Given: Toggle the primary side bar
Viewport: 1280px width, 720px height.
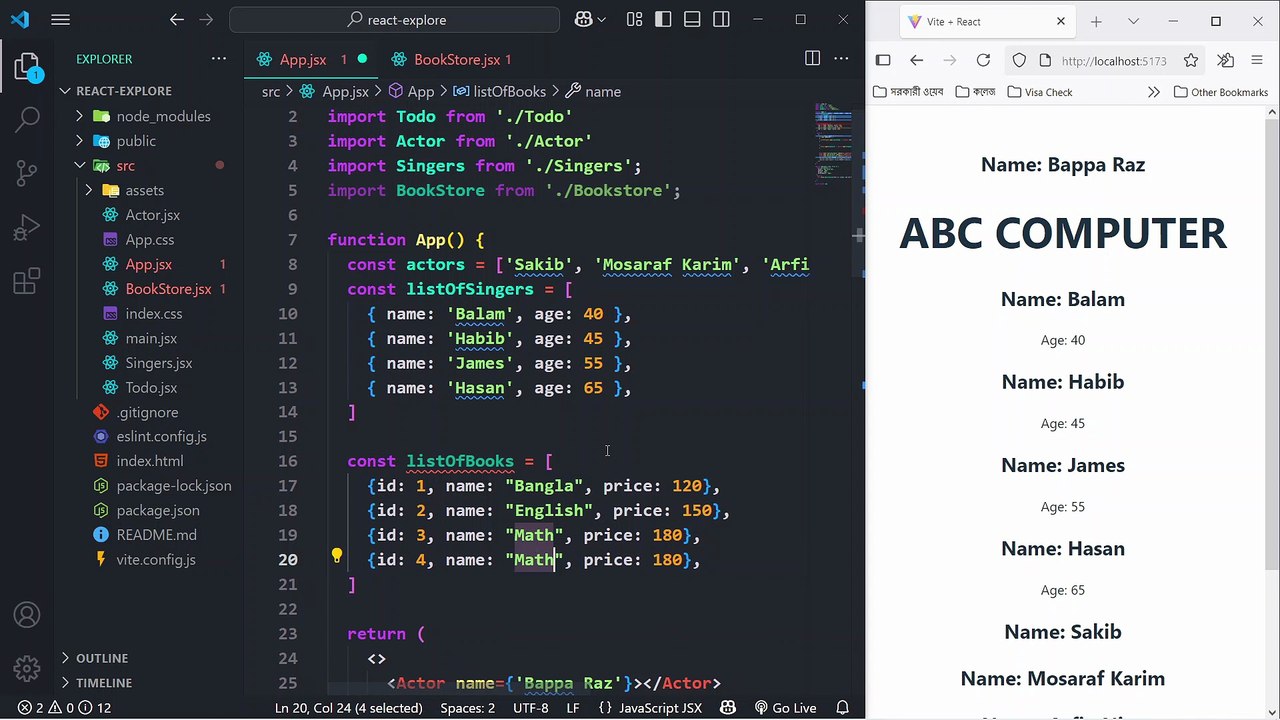Looking at the screenshot, I should pos(663,20).
